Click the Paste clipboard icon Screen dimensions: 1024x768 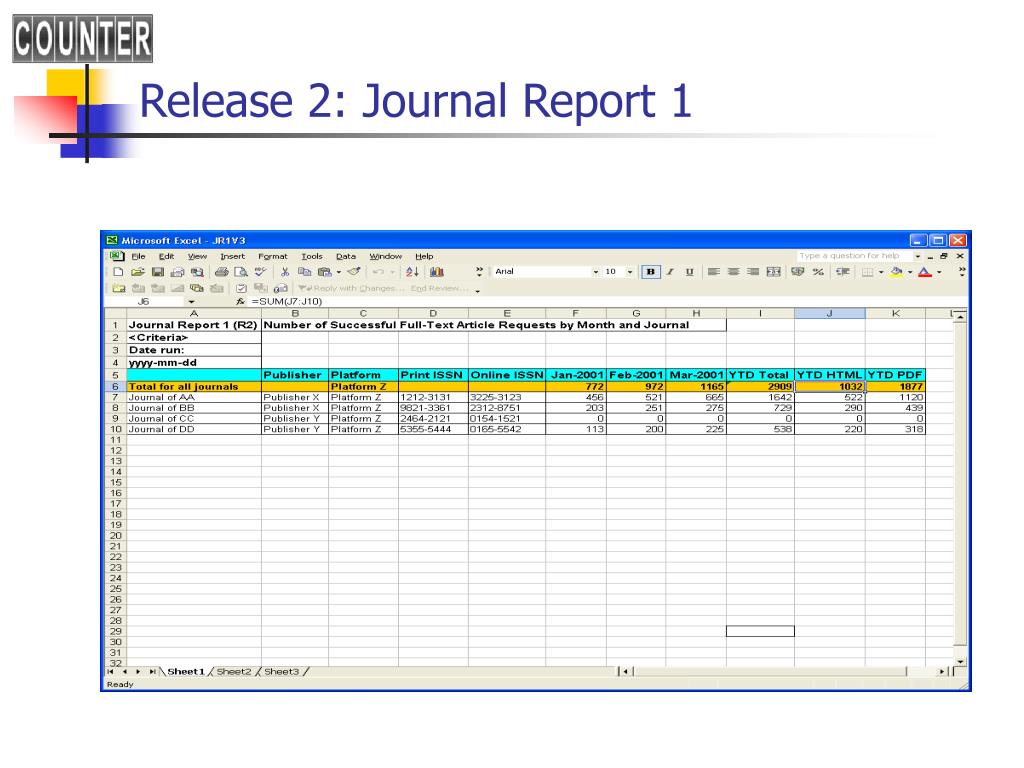point(325,272)
